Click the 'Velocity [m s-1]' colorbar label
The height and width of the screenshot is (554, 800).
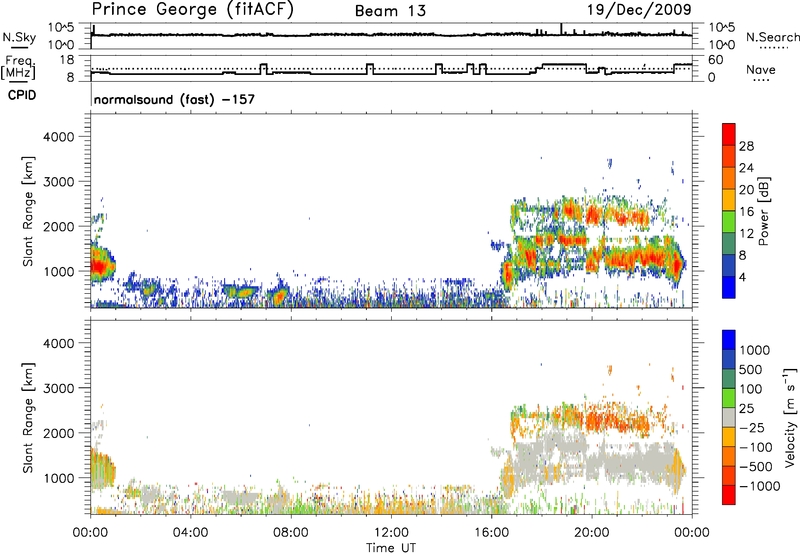pos(790,417)
